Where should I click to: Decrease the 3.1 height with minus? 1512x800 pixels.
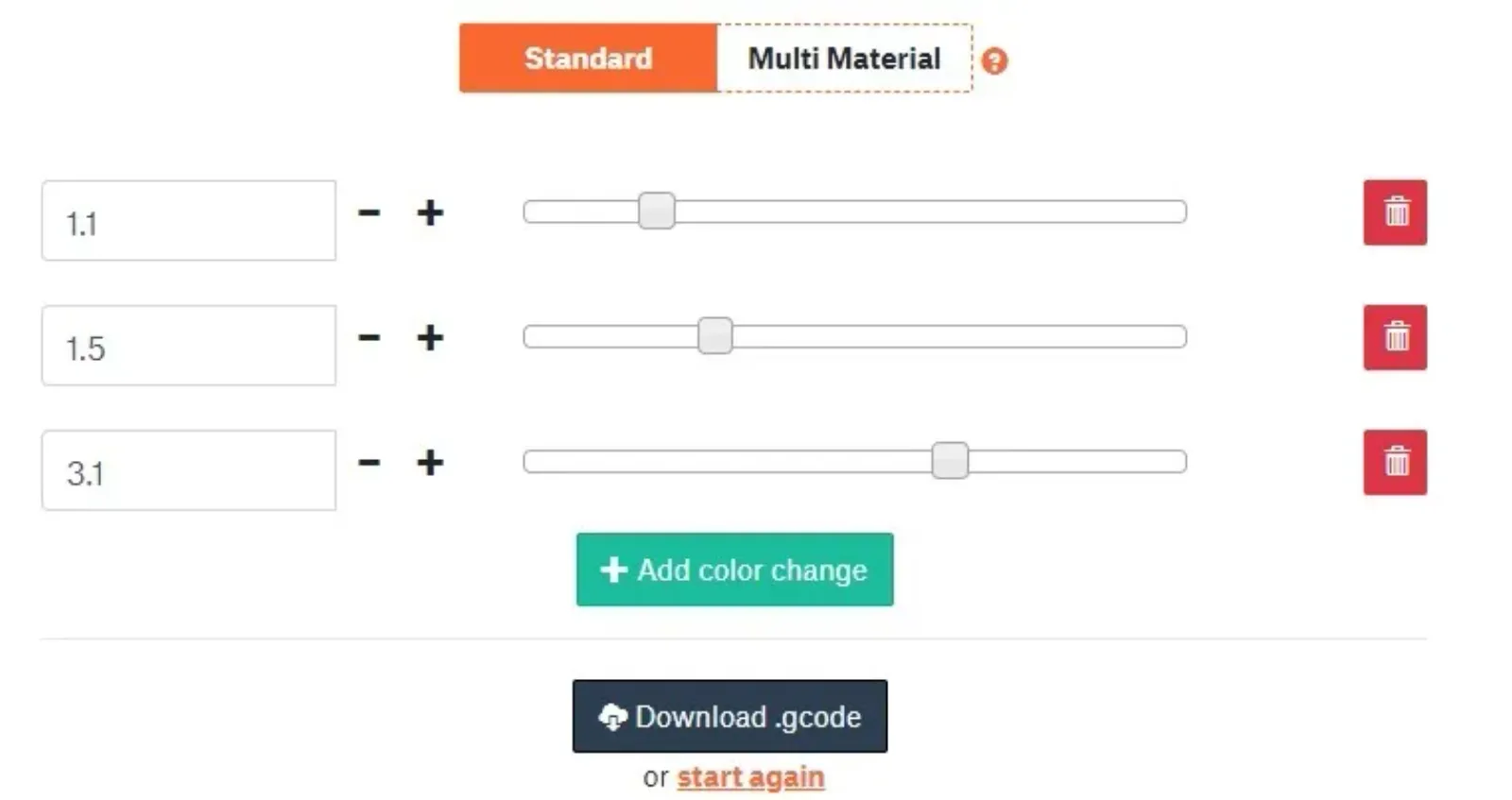(x=369, y=462)
